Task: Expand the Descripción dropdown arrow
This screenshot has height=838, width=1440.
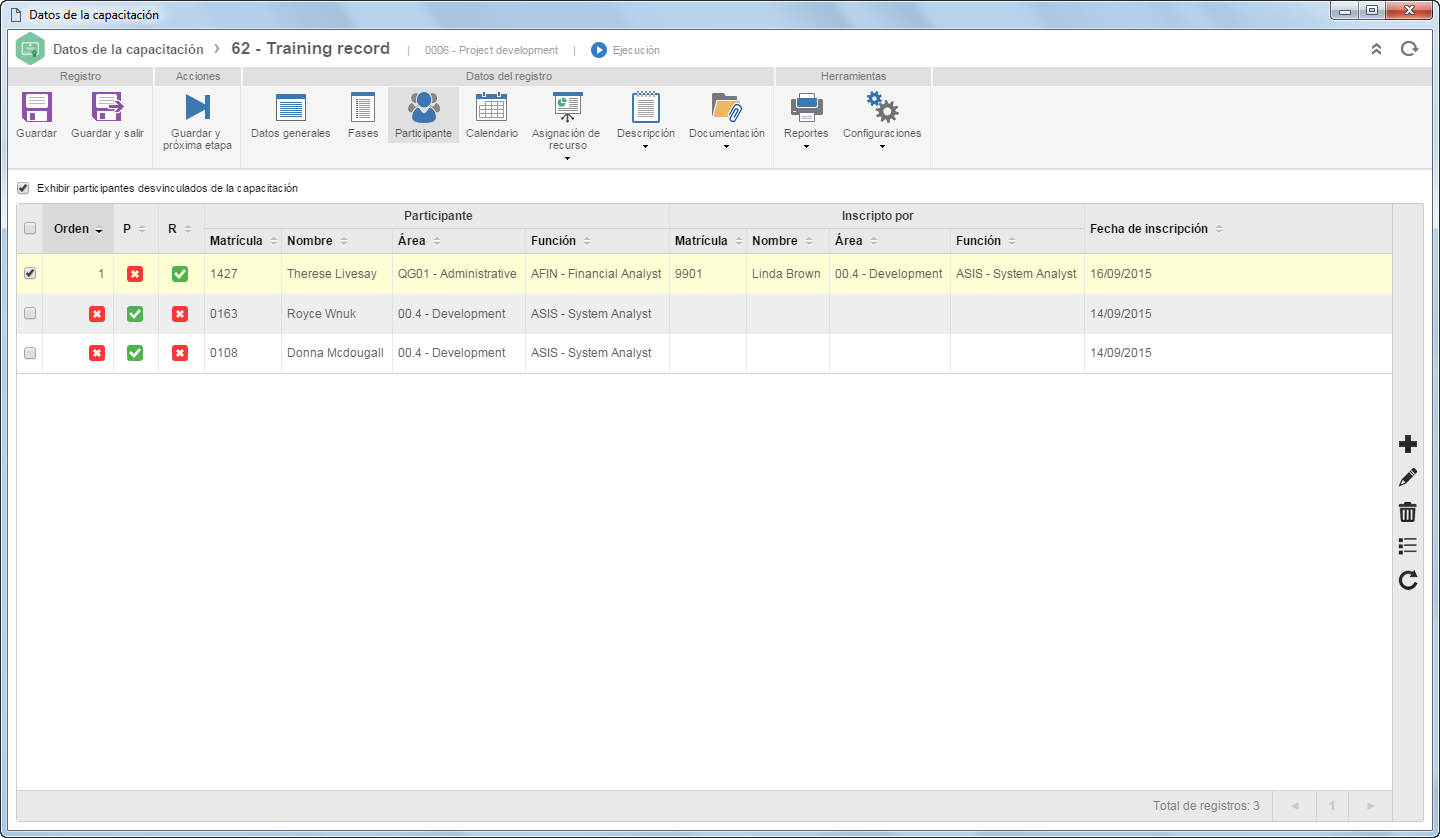Action: tap(646, 147)
